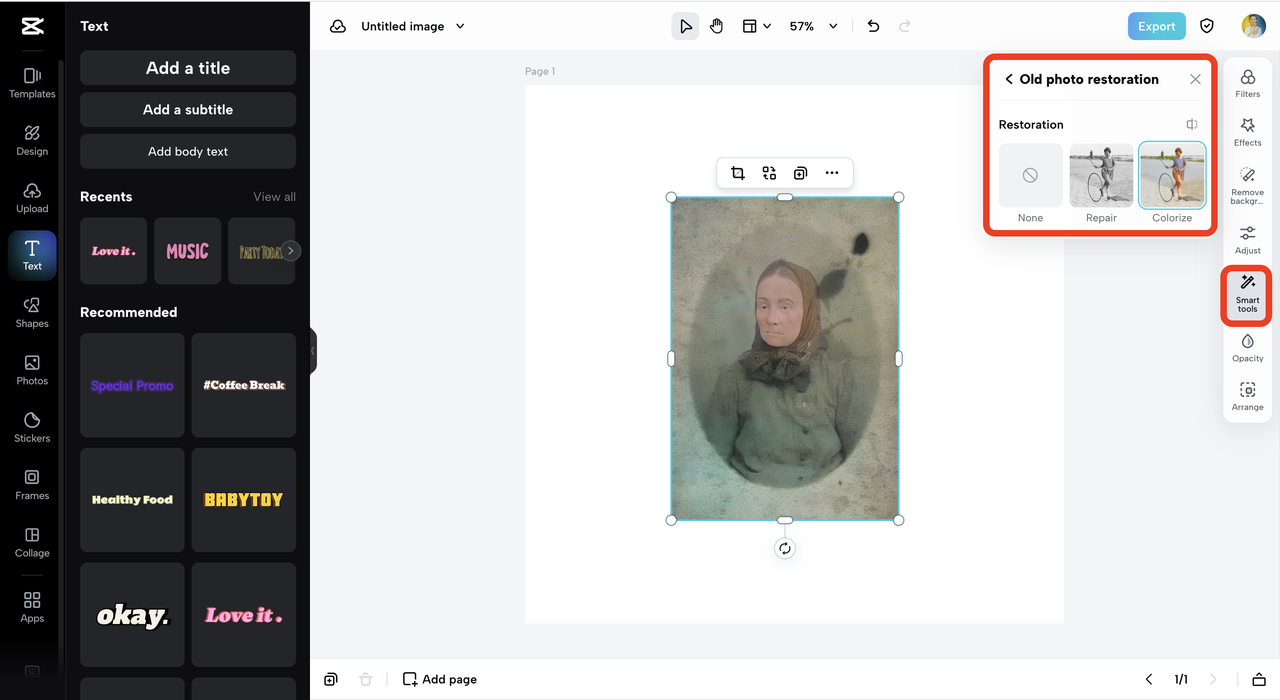Open the Photos sidebar panel
The image size is (1280, 700).
point(32,370)
